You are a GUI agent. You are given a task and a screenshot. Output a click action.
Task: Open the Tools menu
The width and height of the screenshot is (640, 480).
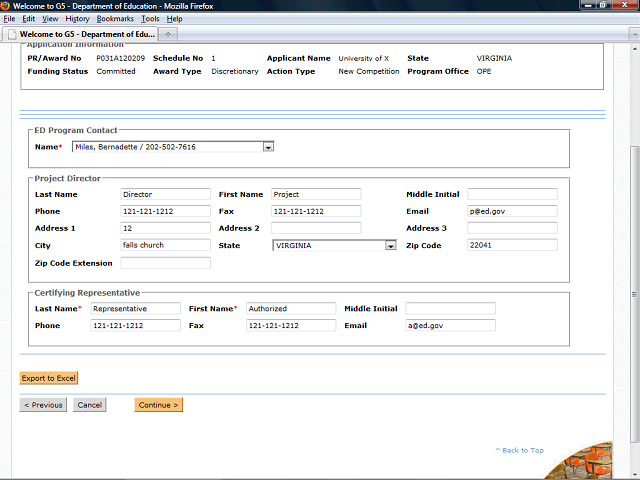click(x=150, y=19)
